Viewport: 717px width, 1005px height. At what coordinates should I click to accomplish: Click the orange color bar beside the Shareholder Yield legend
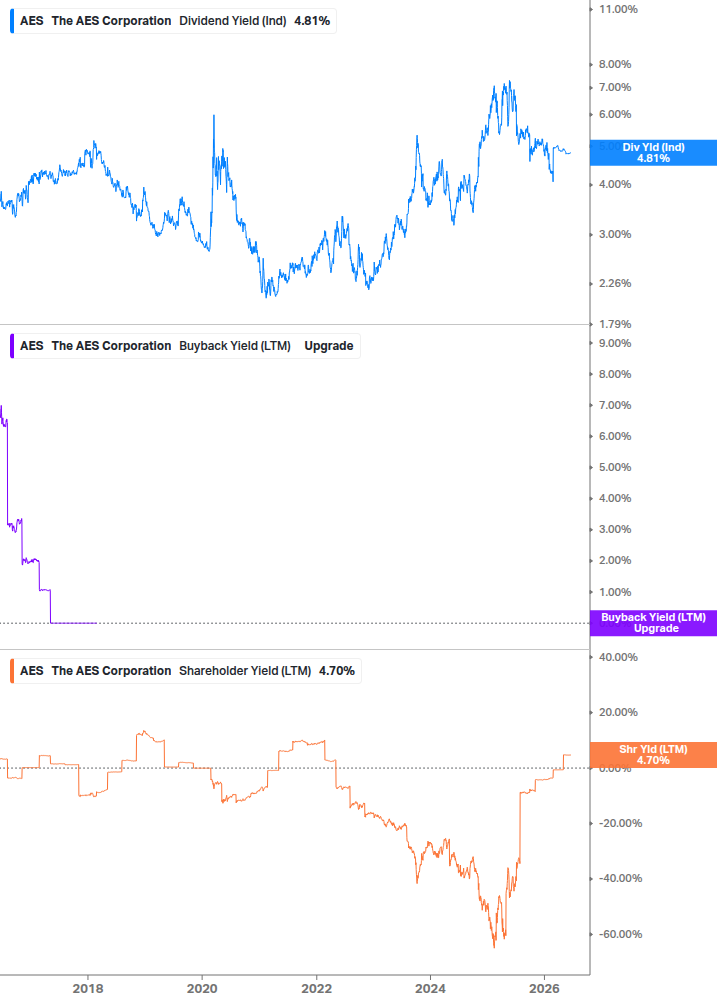click(x=12, y=671)
